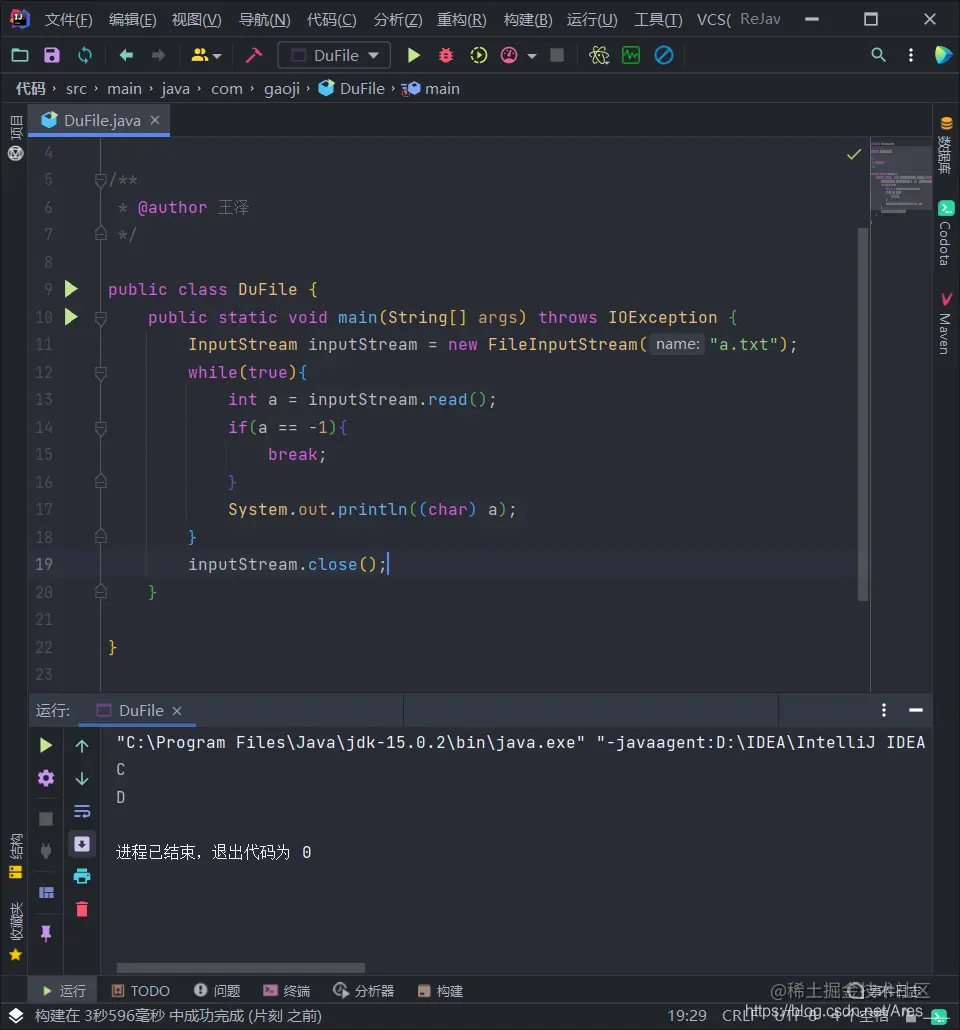This screenshot has height=1030, width=960.
Task: Click up the stack trace arrow in run panel
Action: pos(82,746)
